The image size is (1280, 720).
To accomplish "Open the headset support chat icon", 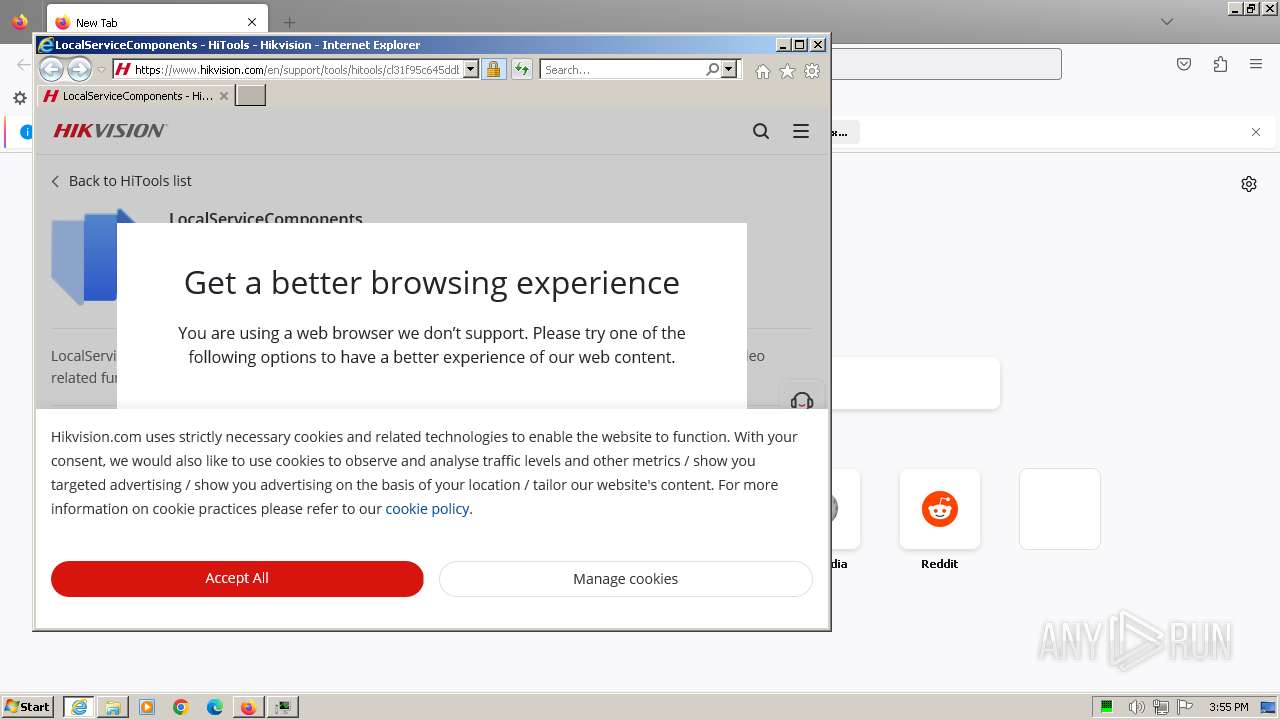I will [802, 400].
